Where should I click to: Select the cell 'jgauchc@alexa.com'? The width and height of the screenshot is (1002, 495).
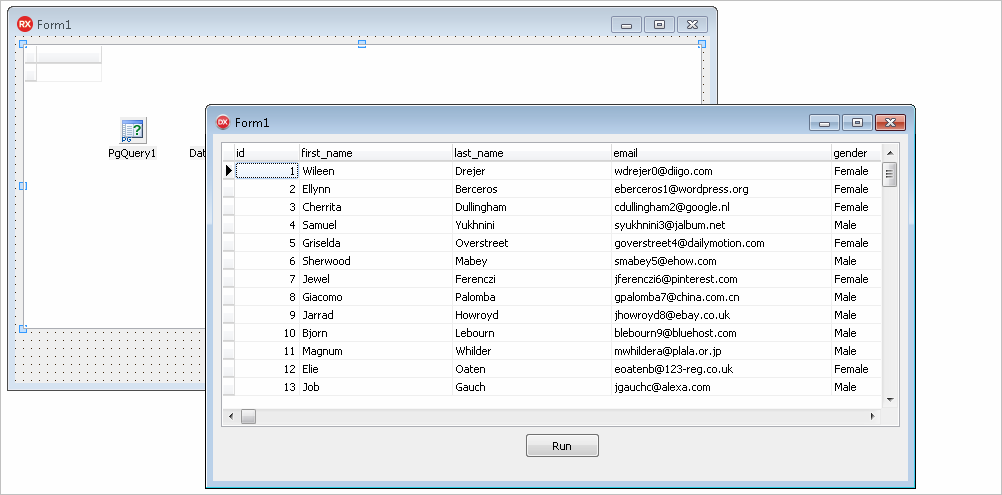coord(721,386)
